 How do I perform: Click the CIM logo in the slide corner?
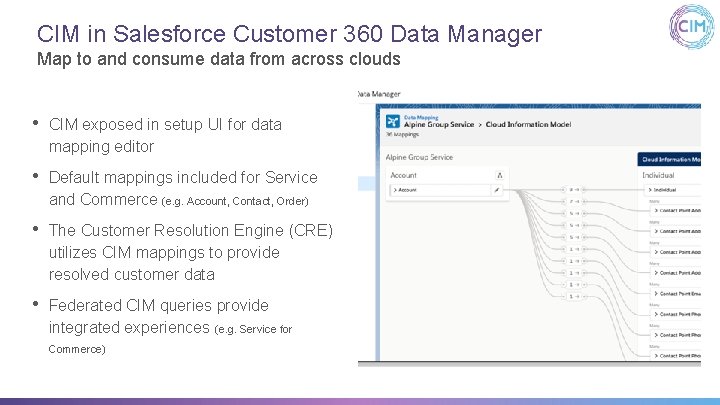click(x=692, y=27)
